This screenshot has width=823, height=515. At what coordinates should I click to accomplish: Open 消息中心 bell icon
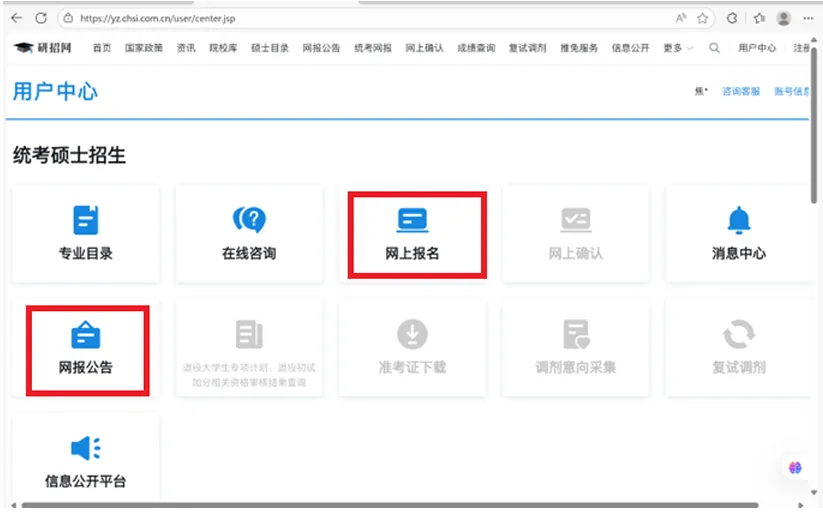click(738, 220)
